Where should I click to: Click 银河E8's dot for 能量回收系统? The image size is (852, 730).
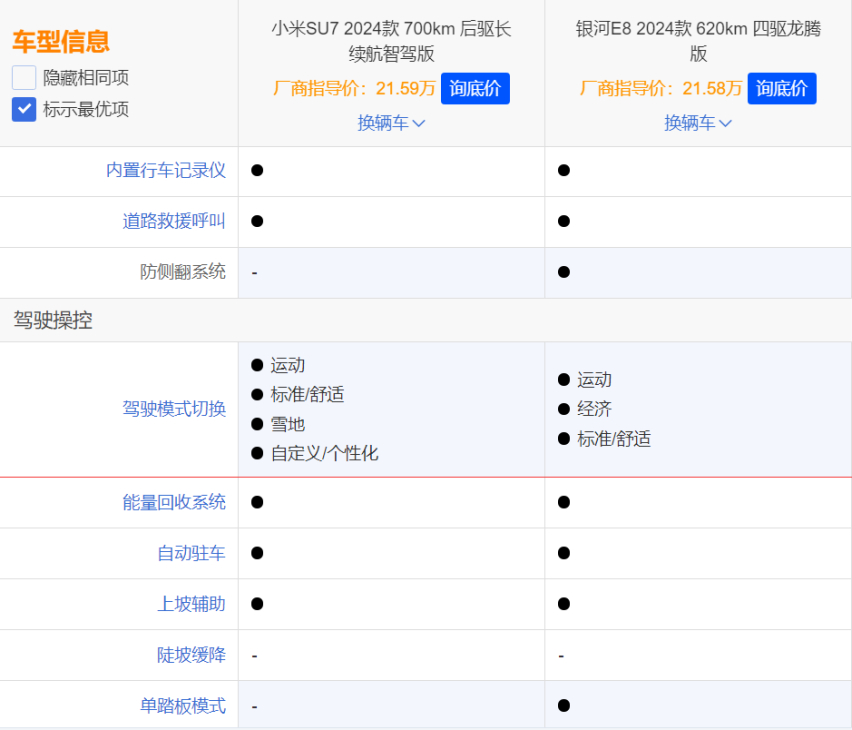pyautogui.click(x=564, y=502)
